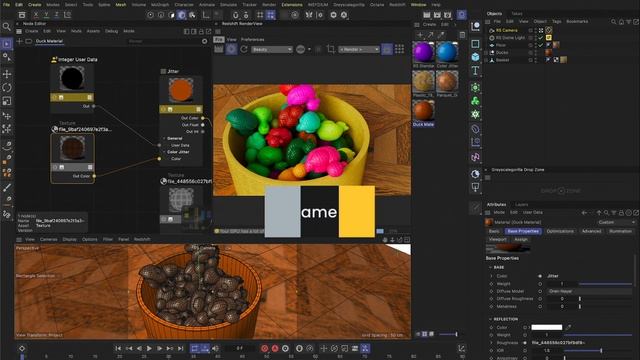Switch to the Advanced tab
The image size is (640, 360).
tap(591, 231)
